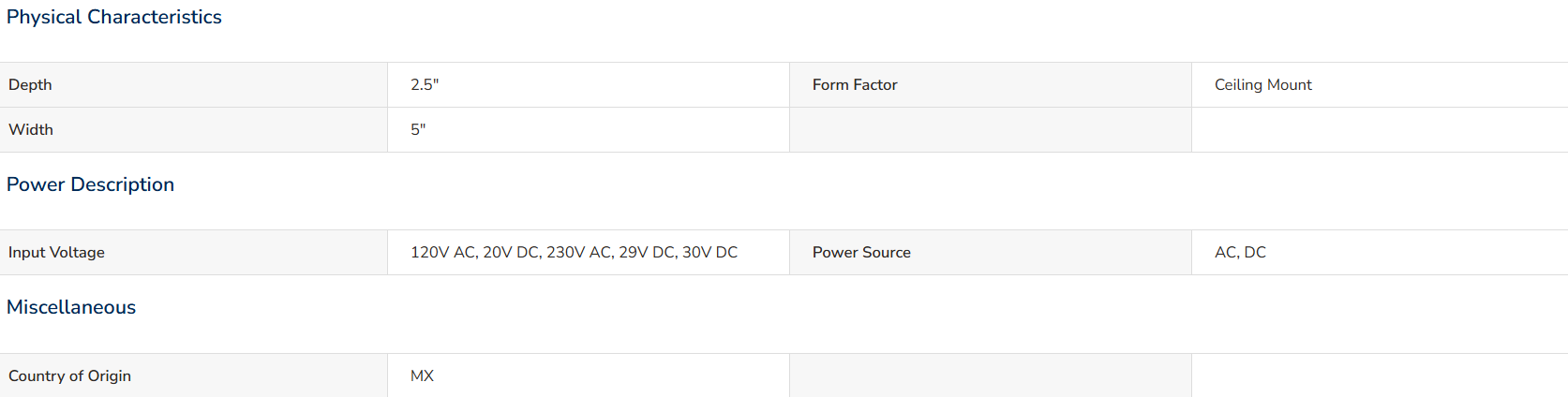Click the 2.5" depth value

(424, 84)
